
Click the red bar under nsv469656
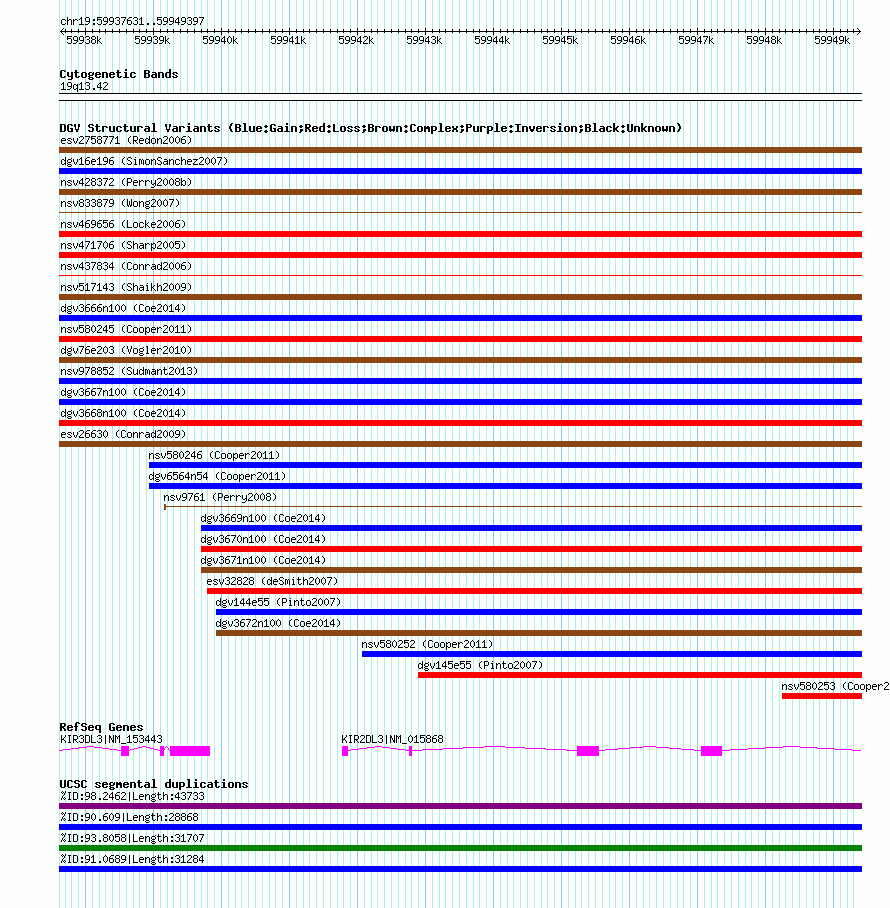click(460, 234)
